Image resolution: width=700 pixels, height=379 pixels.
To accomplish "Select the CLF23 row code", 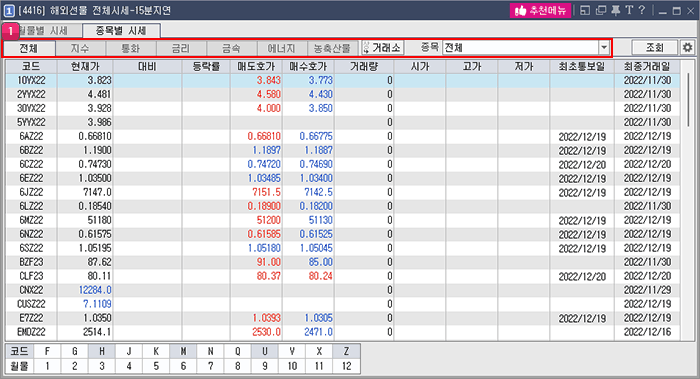I will 31,276.
